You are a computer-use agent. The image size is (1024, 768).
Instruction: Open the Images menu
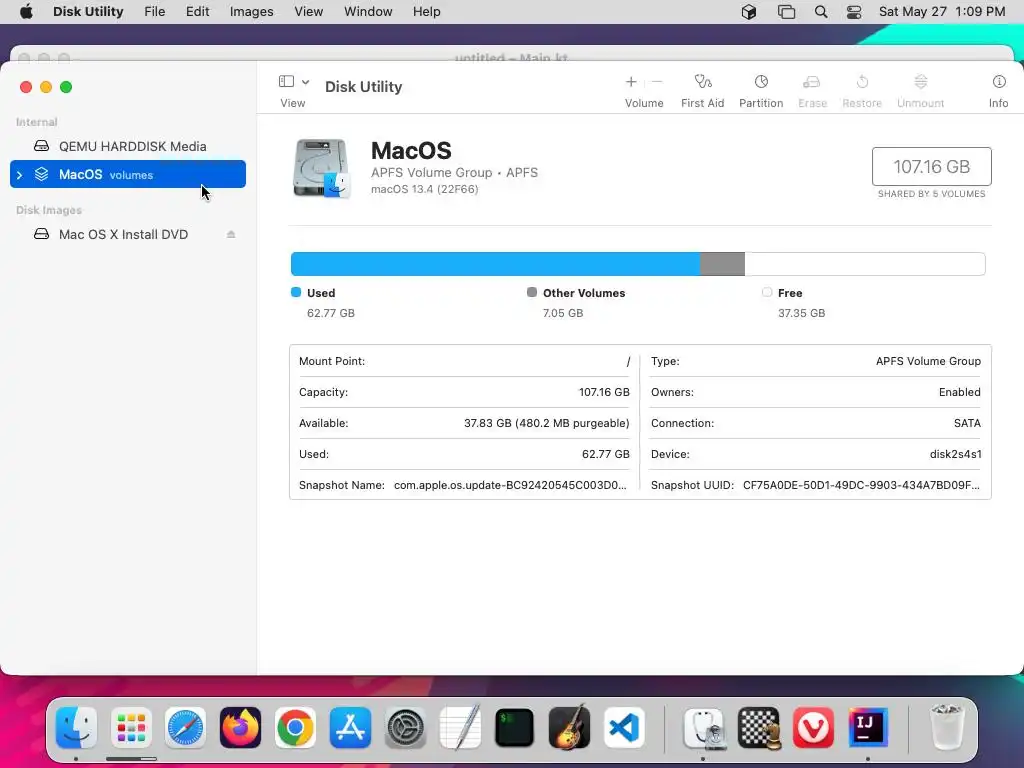point(251,12)
